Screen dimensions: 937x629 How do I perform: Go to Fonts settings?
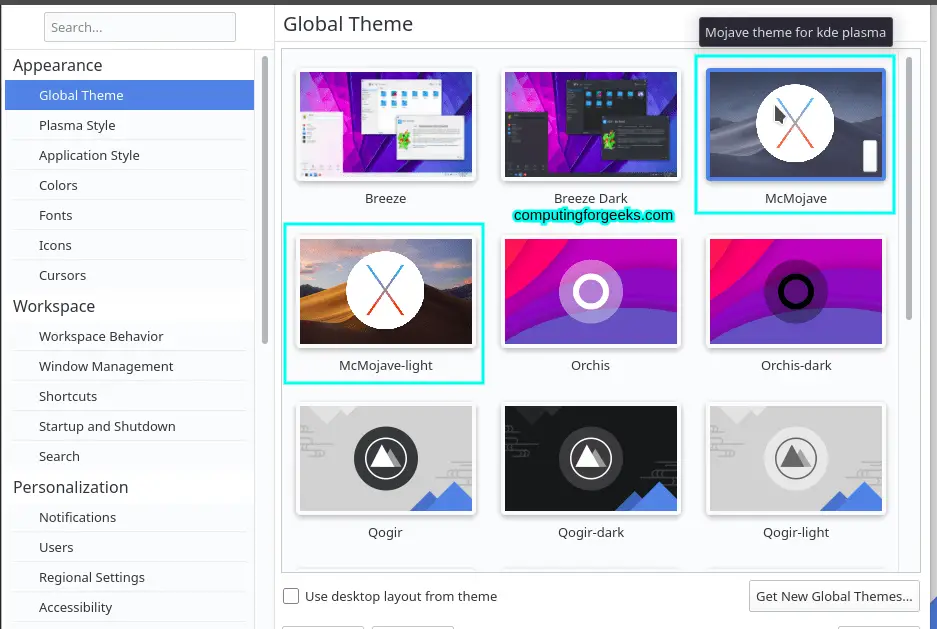pyautogui.click(x=129, y=215)
